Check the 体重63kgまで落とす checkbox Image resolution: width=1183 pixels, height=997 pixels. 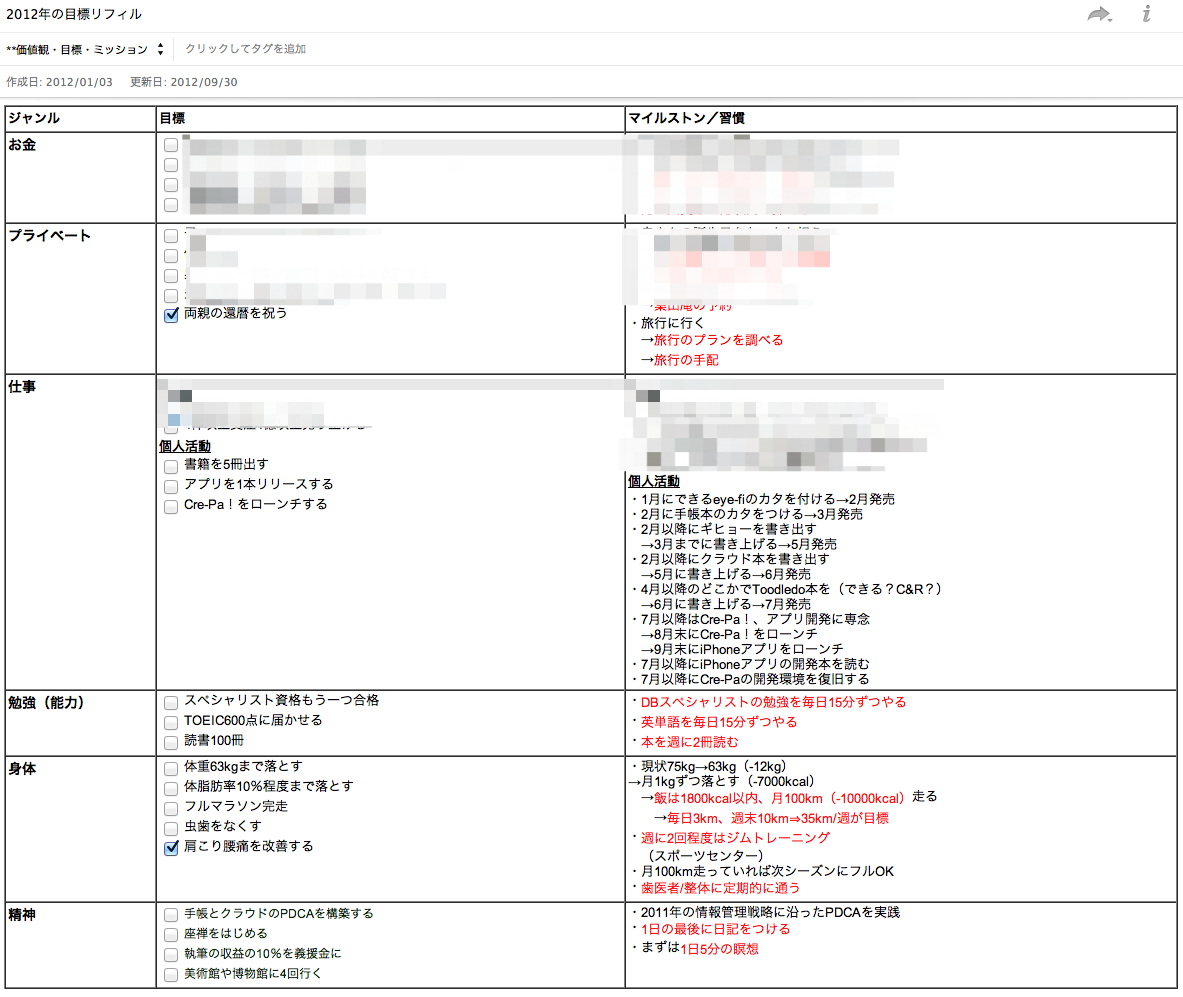[171, 768]
